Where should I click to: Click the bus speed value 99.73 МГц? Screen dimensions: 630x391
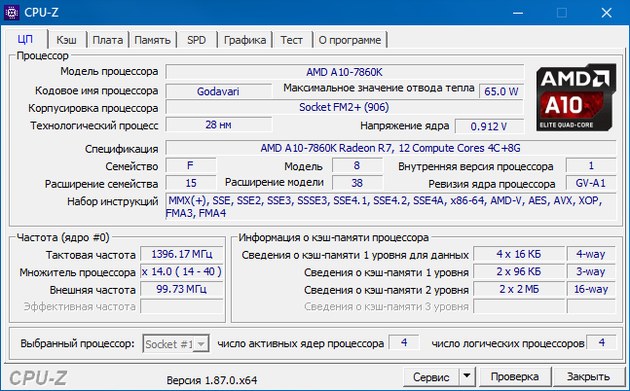[182, 289]
